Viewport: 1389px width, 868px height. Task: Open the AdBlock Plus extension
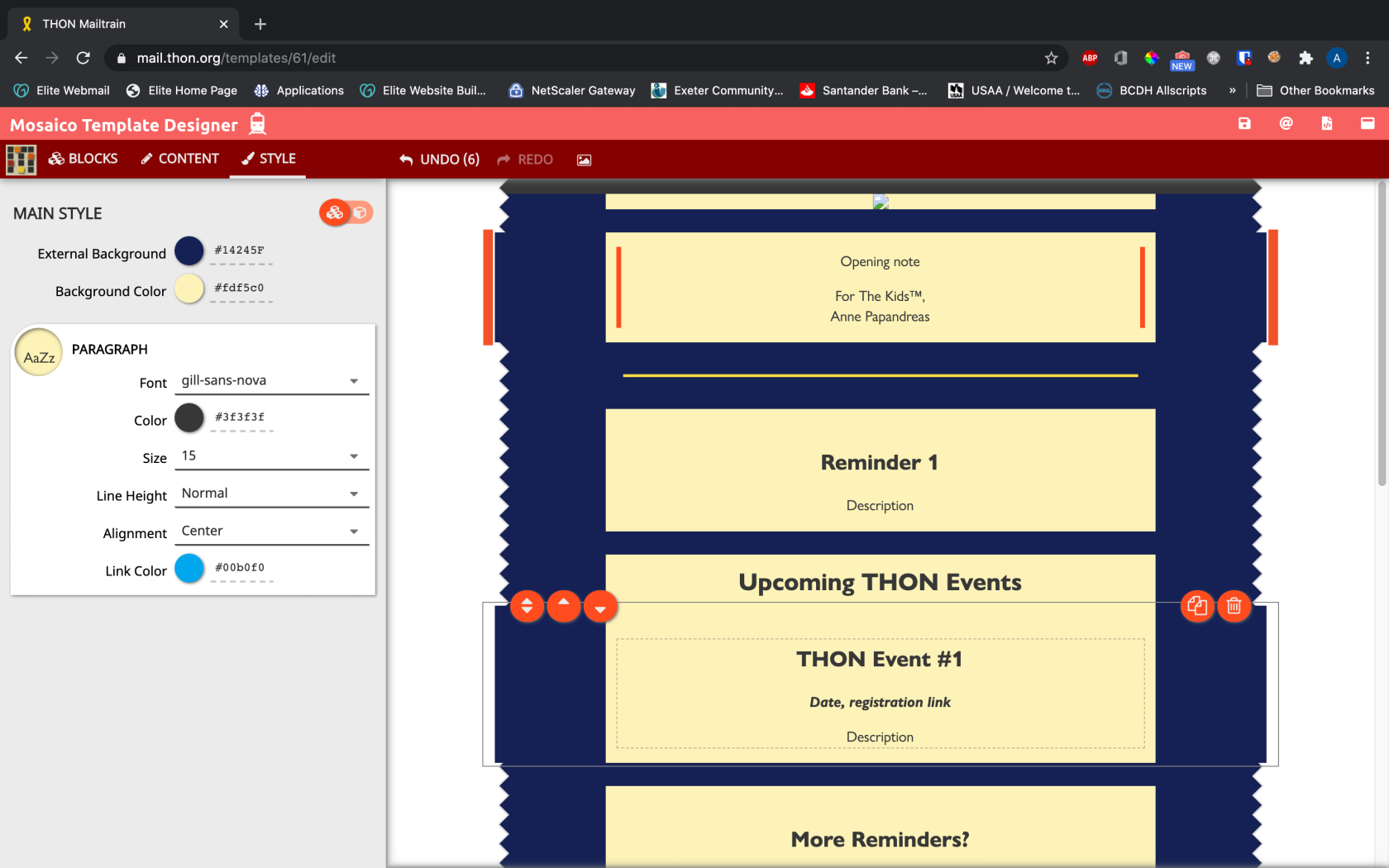[1090, 58]
